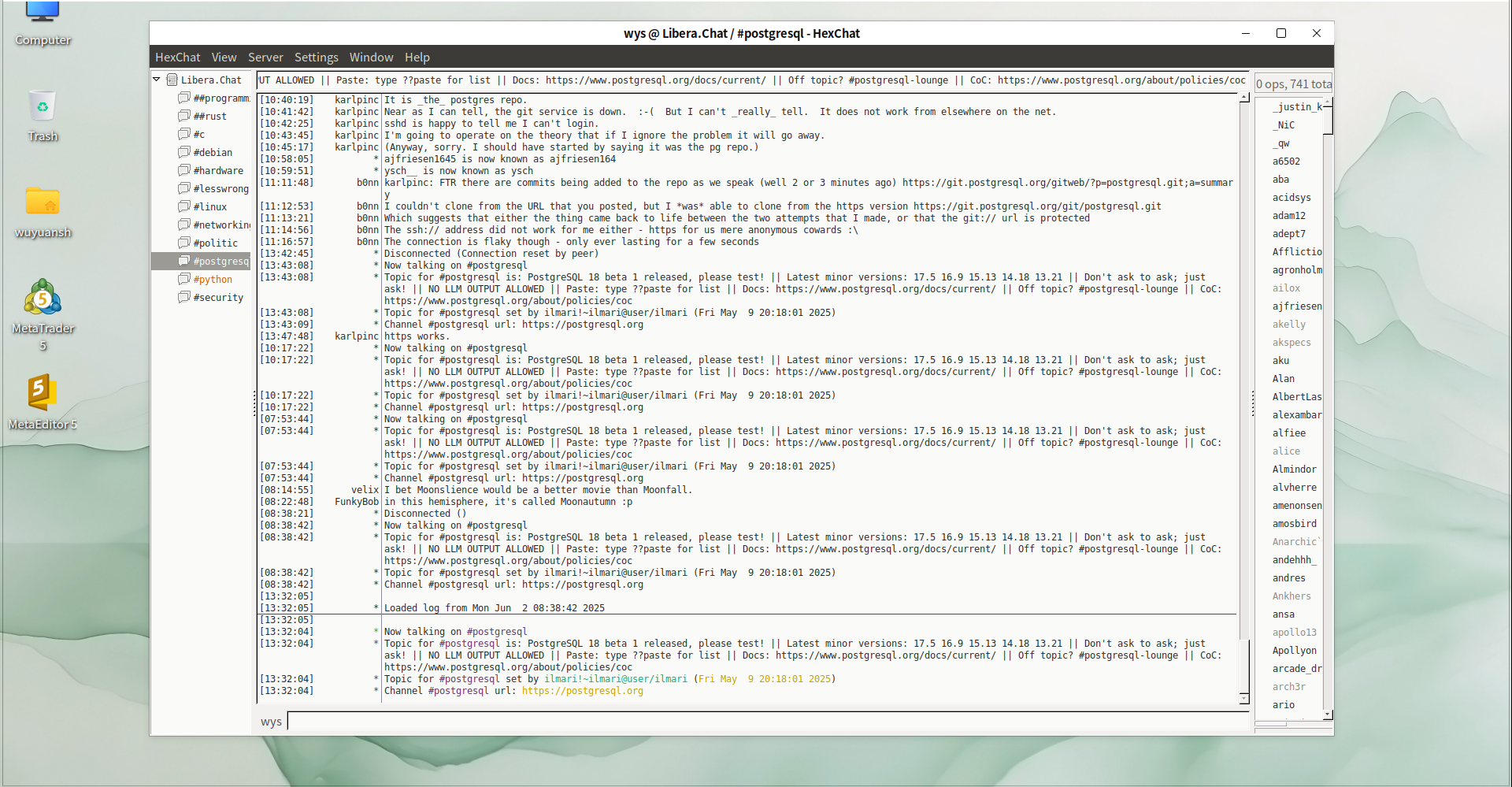Open the HexChat menu
Viewport: 1512px width, 787px height.
177,58
